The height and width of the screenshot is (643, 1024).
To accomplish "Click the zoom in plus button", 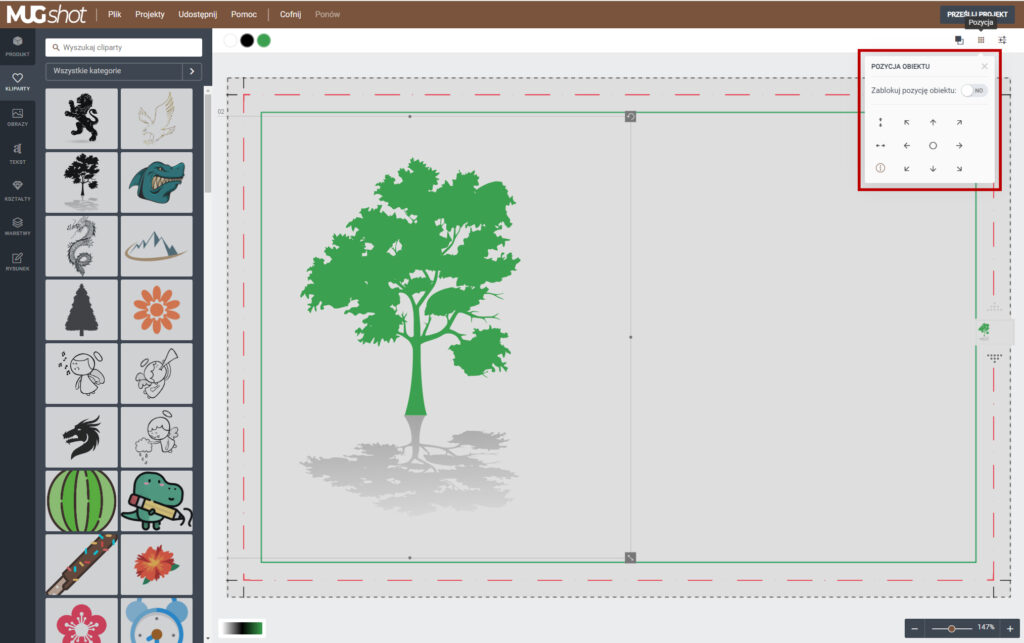I will 1010,628.
